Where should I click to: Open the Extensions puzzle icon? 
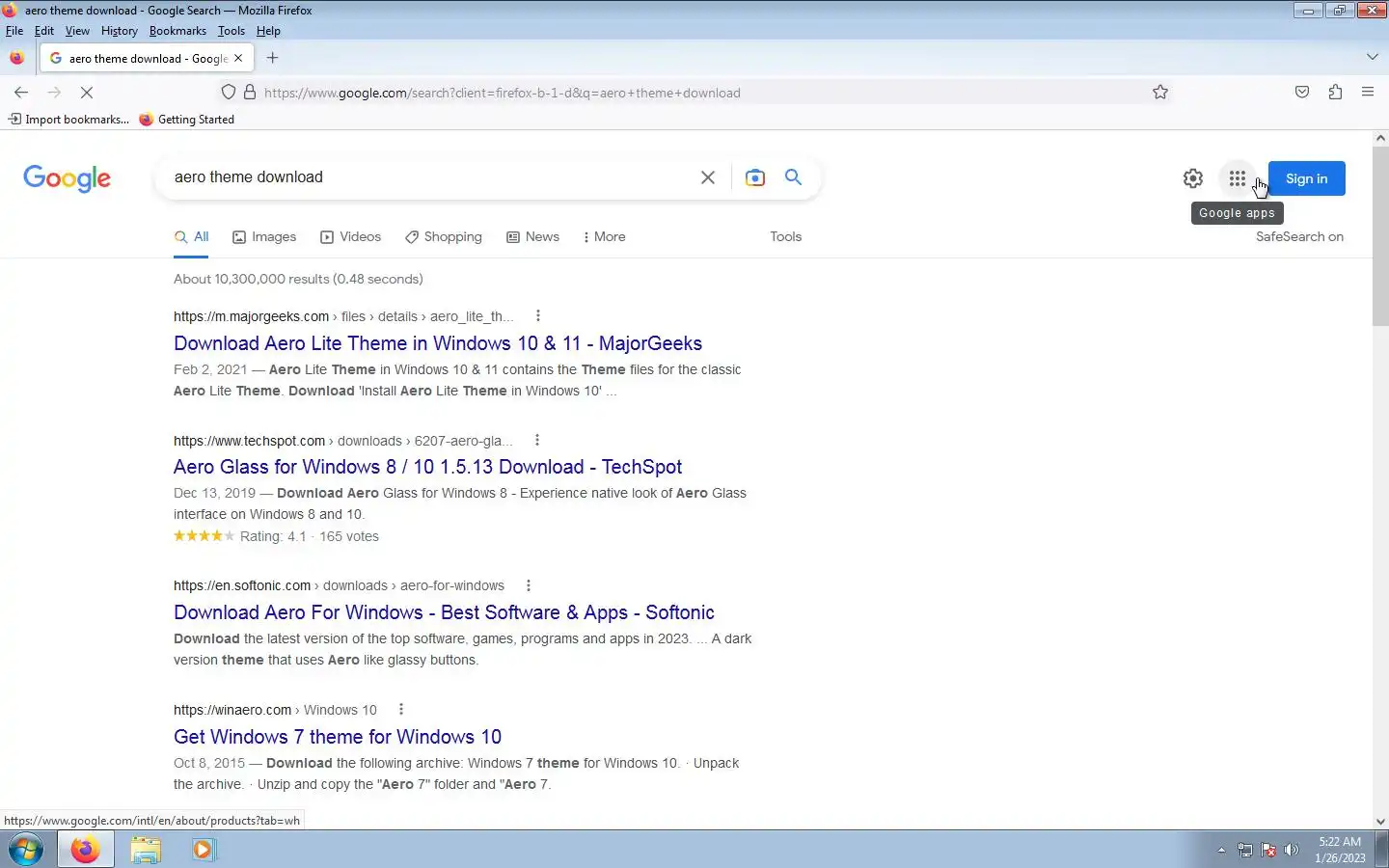click(x=1335, y=93)
